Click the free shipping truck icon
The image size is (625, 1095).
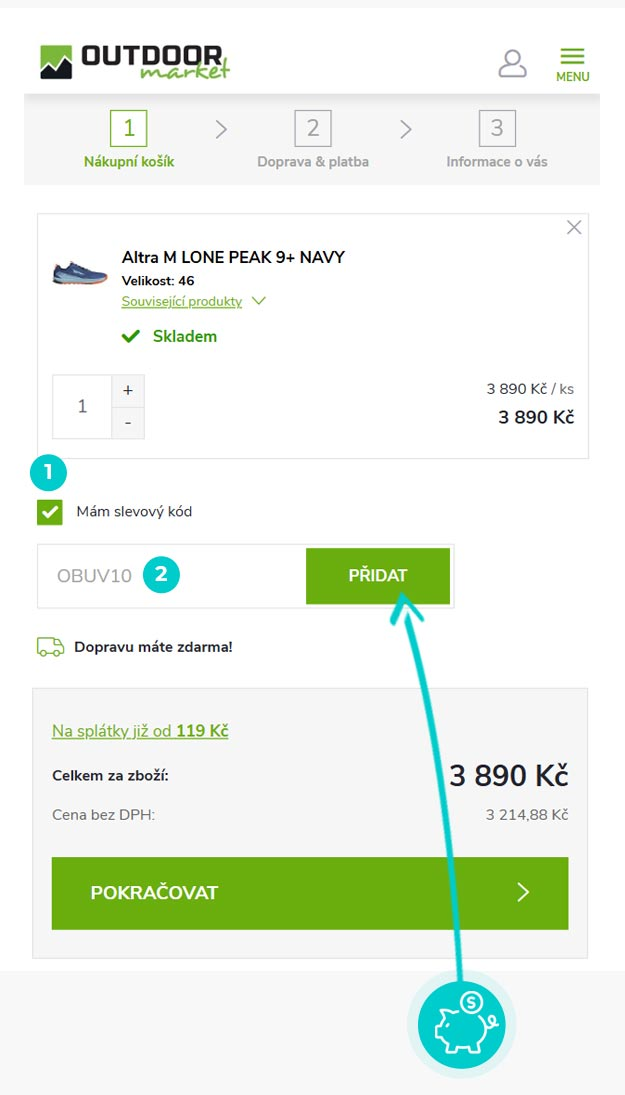coord(51,646)
